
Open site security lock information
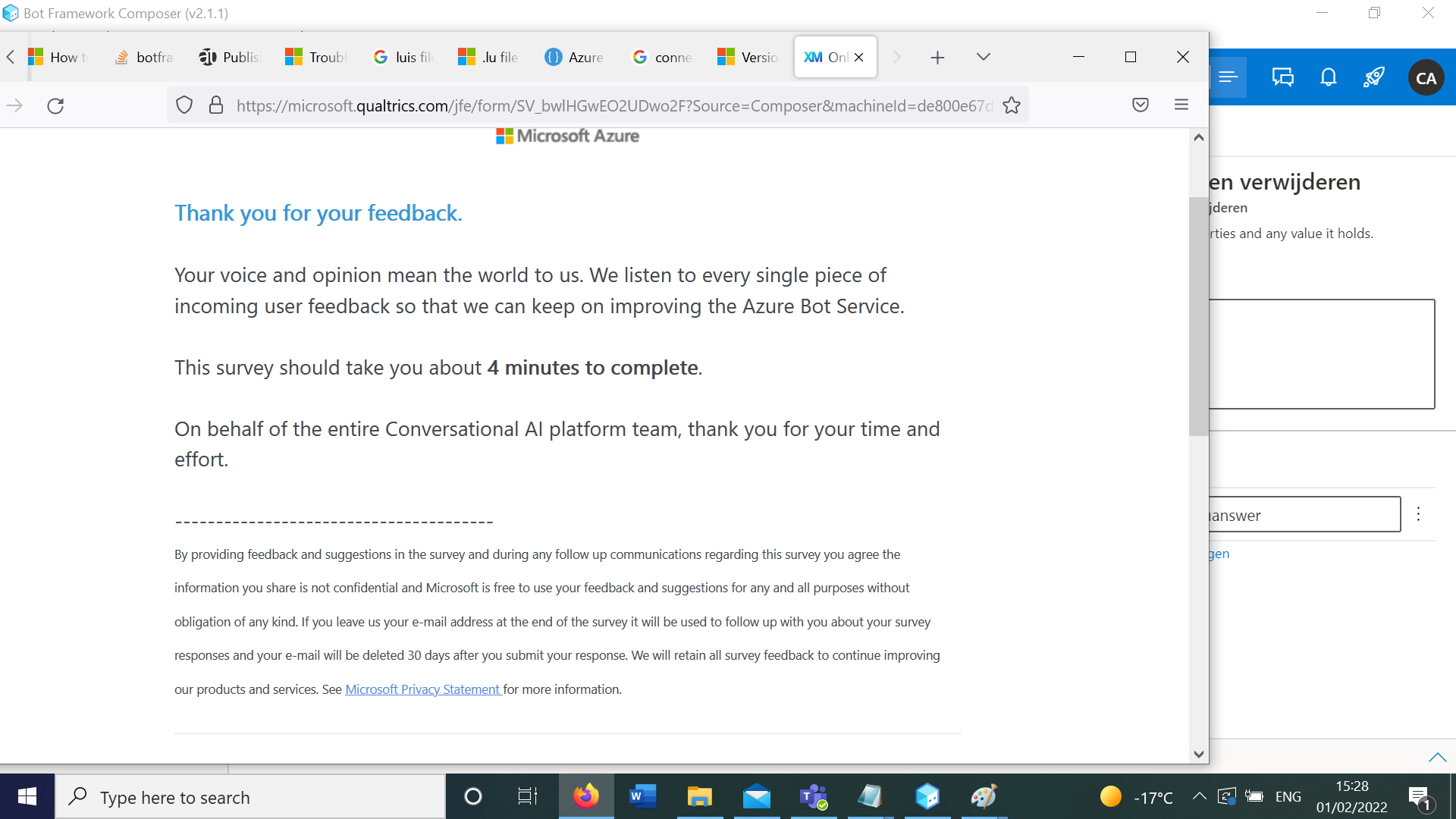(216, 105)
